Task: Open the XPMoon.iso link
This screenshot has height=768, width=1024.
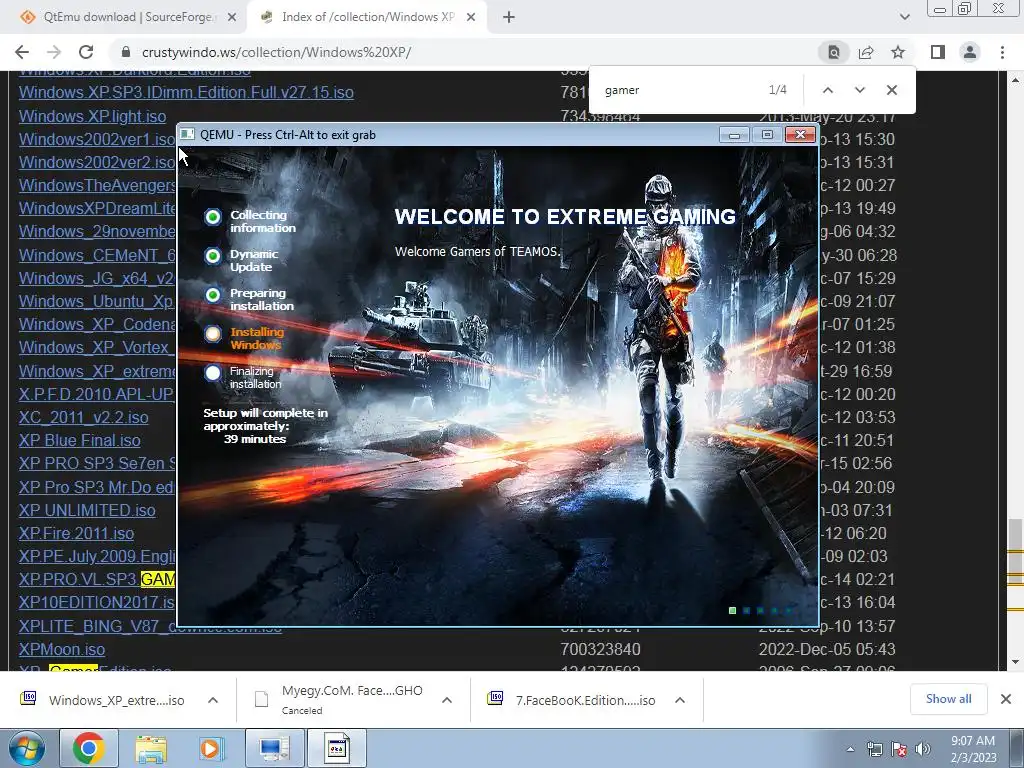Action: (61, 649)
